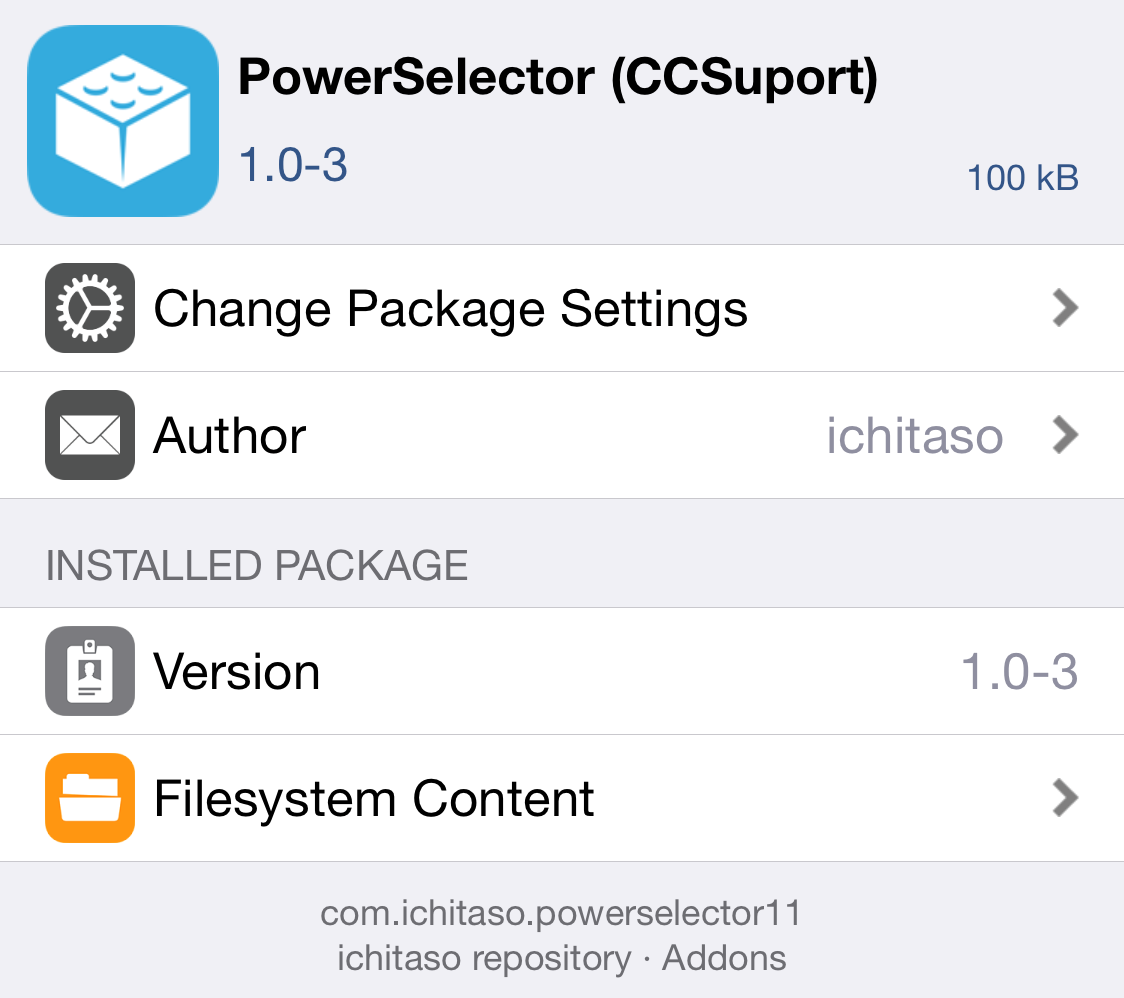Open the Author row disclosure arrow

(1064, 435)
